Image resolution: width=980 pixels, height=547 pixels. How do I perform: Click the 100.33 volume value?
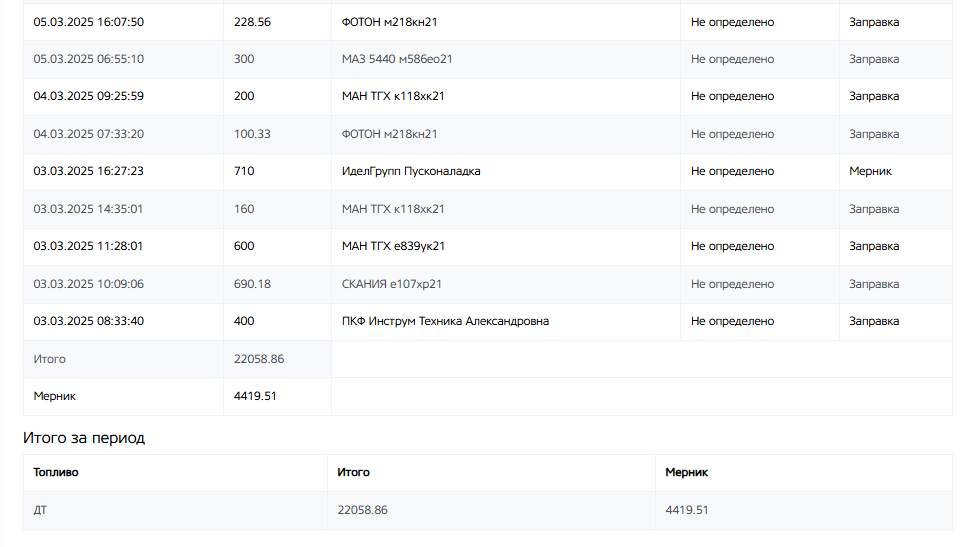[x=252, y=134]
